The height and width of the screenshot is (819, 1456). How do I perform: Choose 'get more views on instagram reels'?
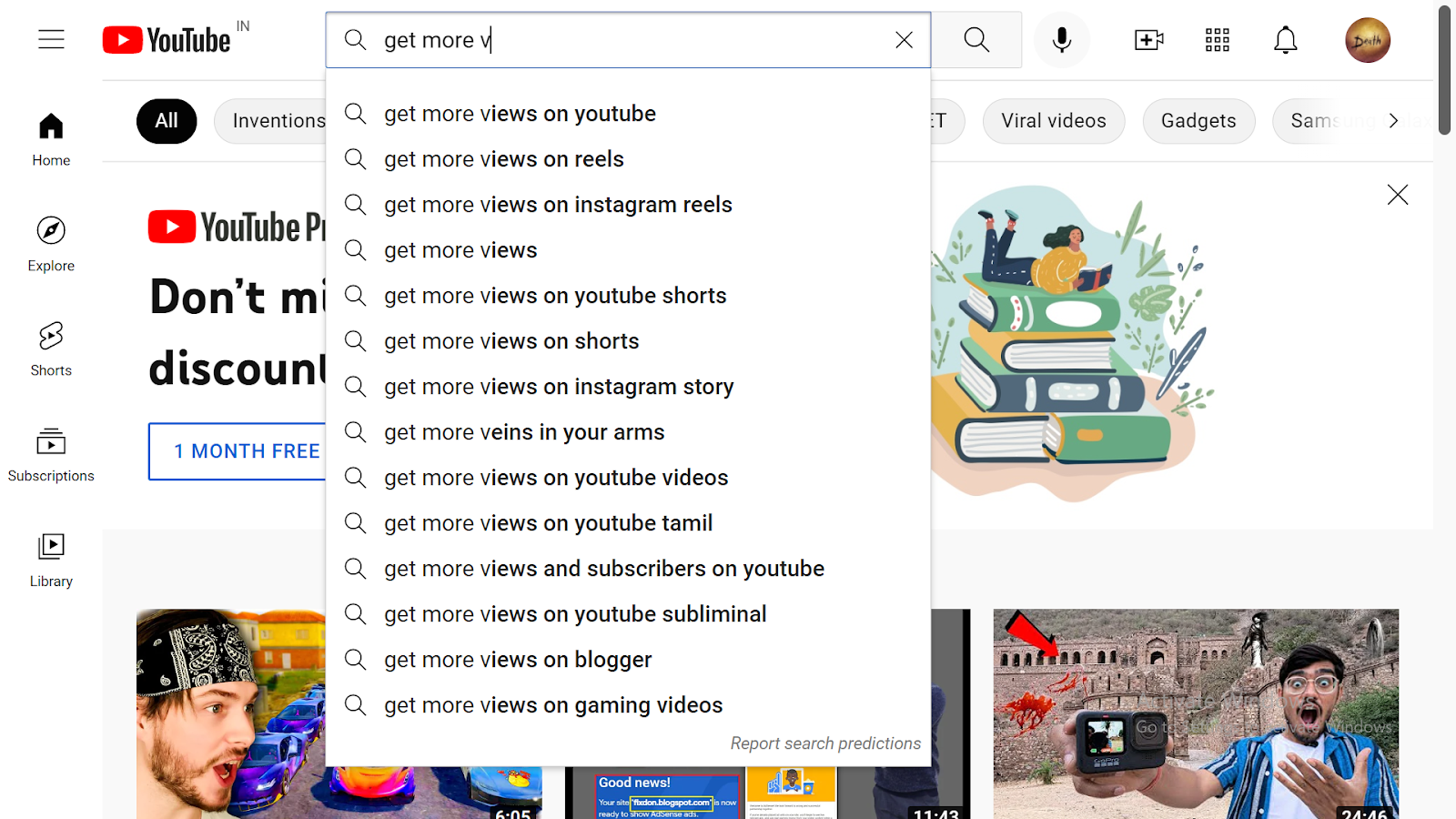click(x=628, y=205)
